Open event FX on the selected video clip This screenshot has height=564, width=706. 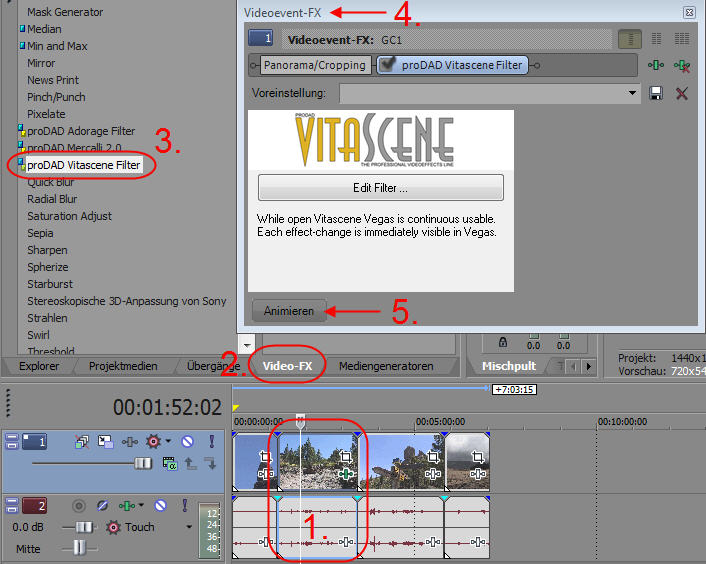[346, 473]
